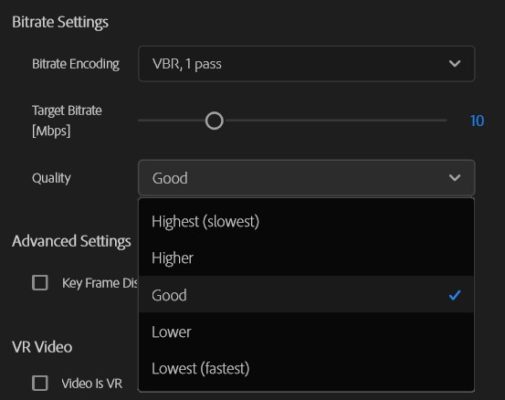The width and height of the screenshot is (505, 400).
Task: Pick the Good option in the list
Action: tap(306, 295)
